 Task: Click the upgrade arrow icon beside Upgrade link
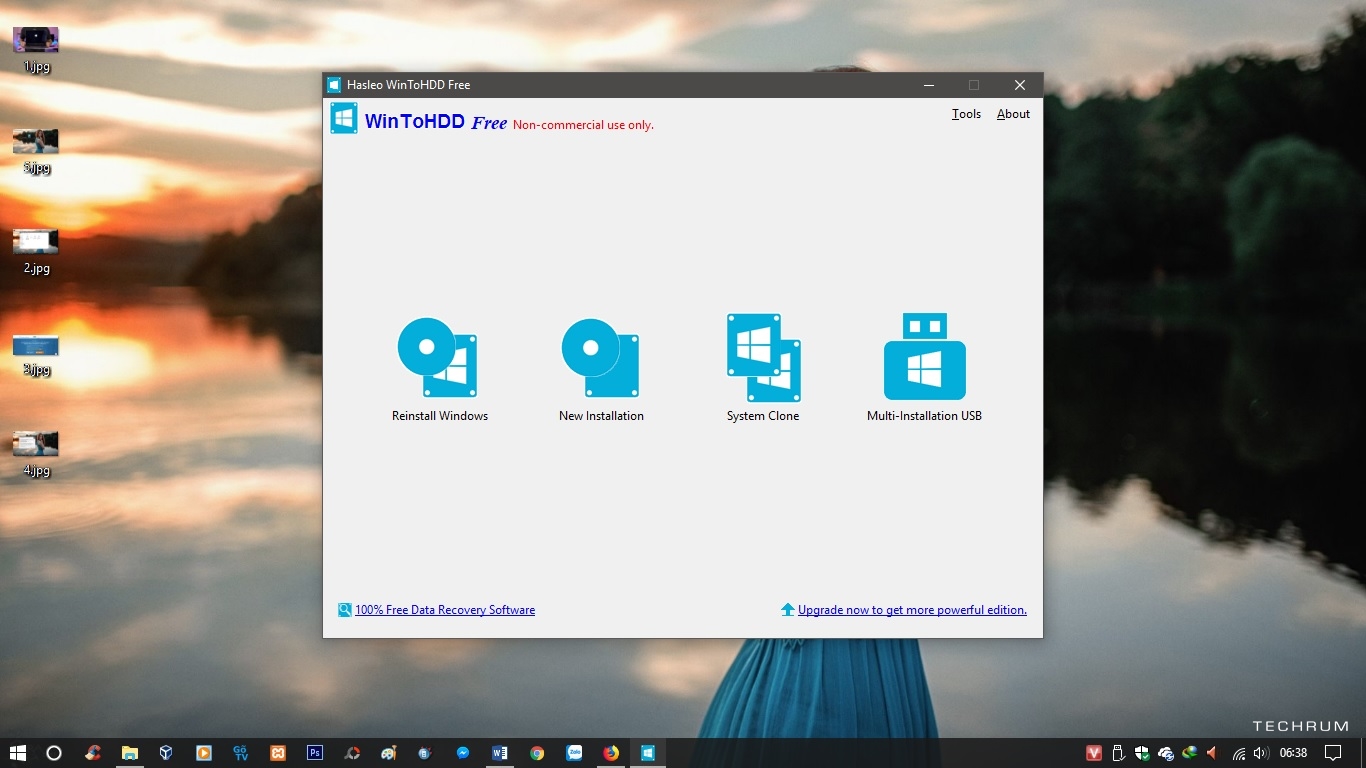point(788,610)
